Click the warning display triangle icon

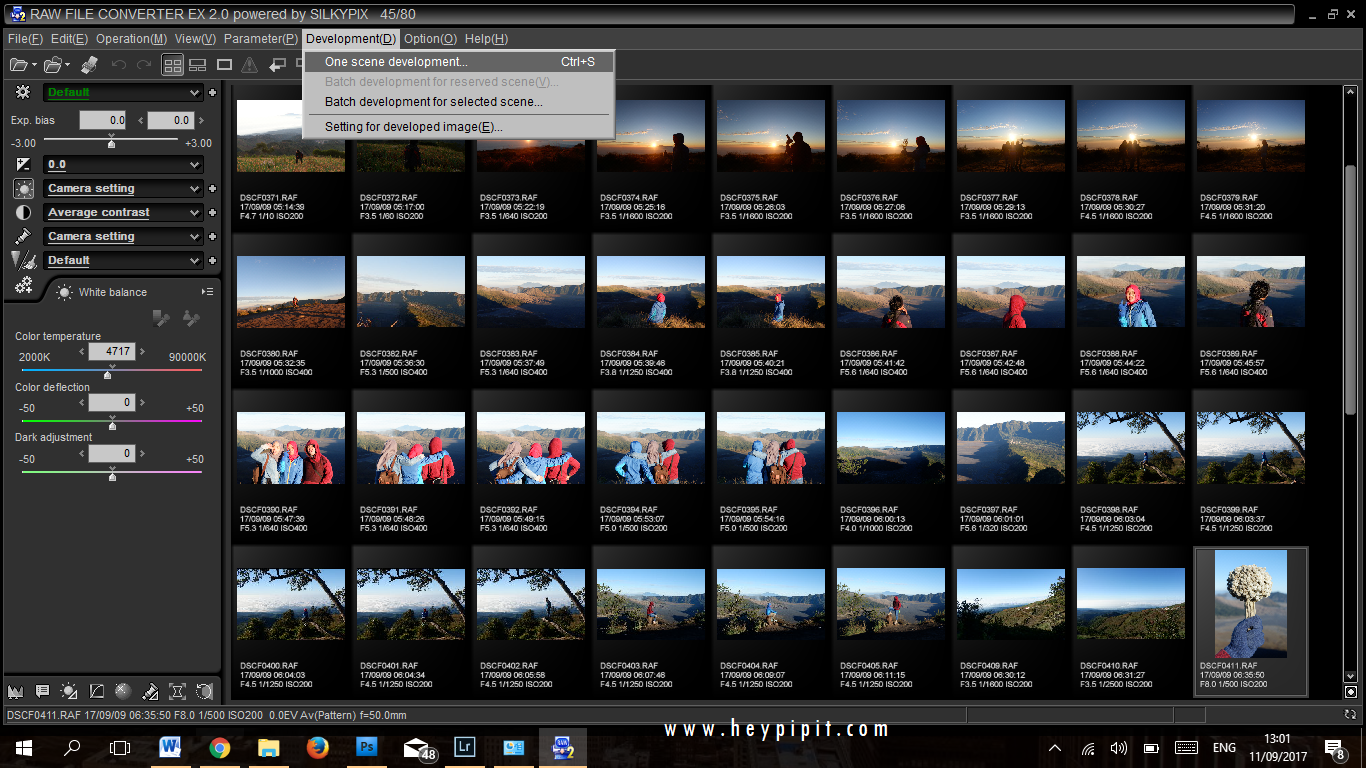pos(250,64)
